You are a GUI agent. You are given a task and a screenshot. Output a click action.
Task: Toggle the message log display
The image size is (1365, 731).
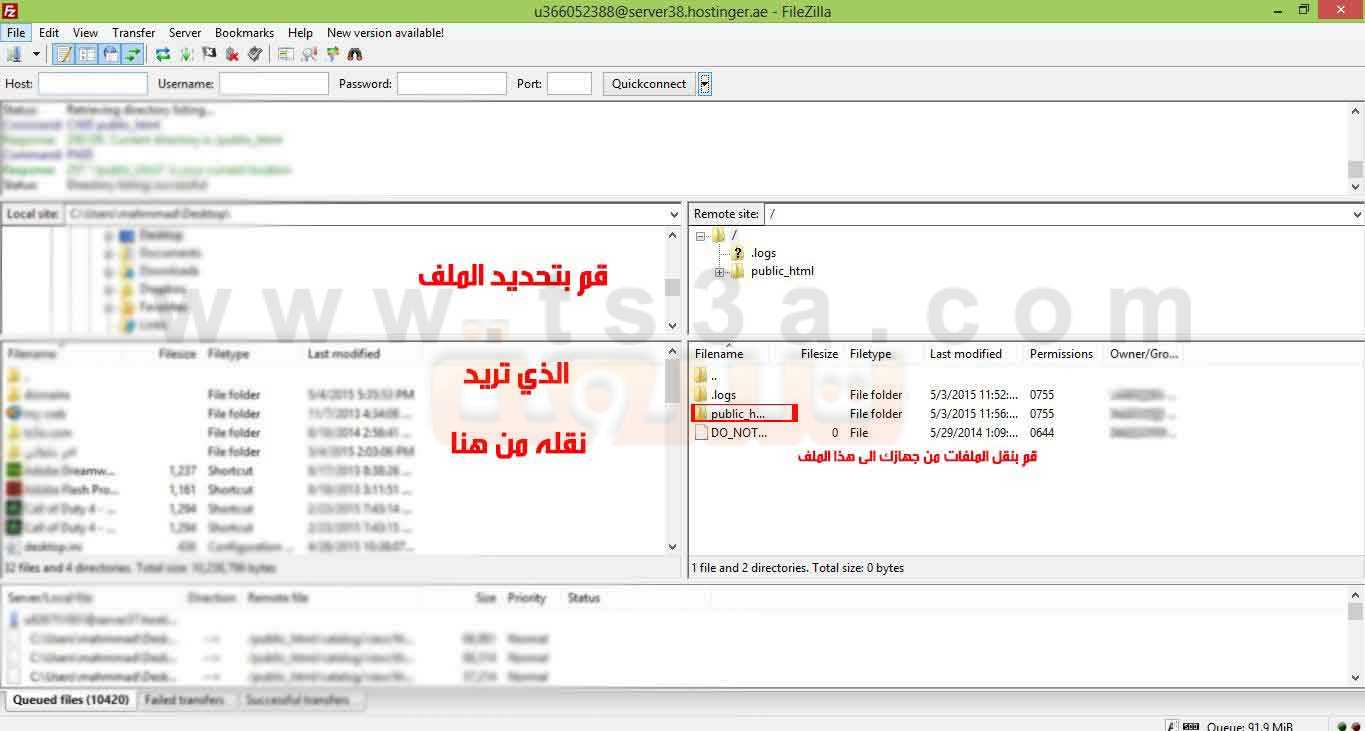[64, 54]
